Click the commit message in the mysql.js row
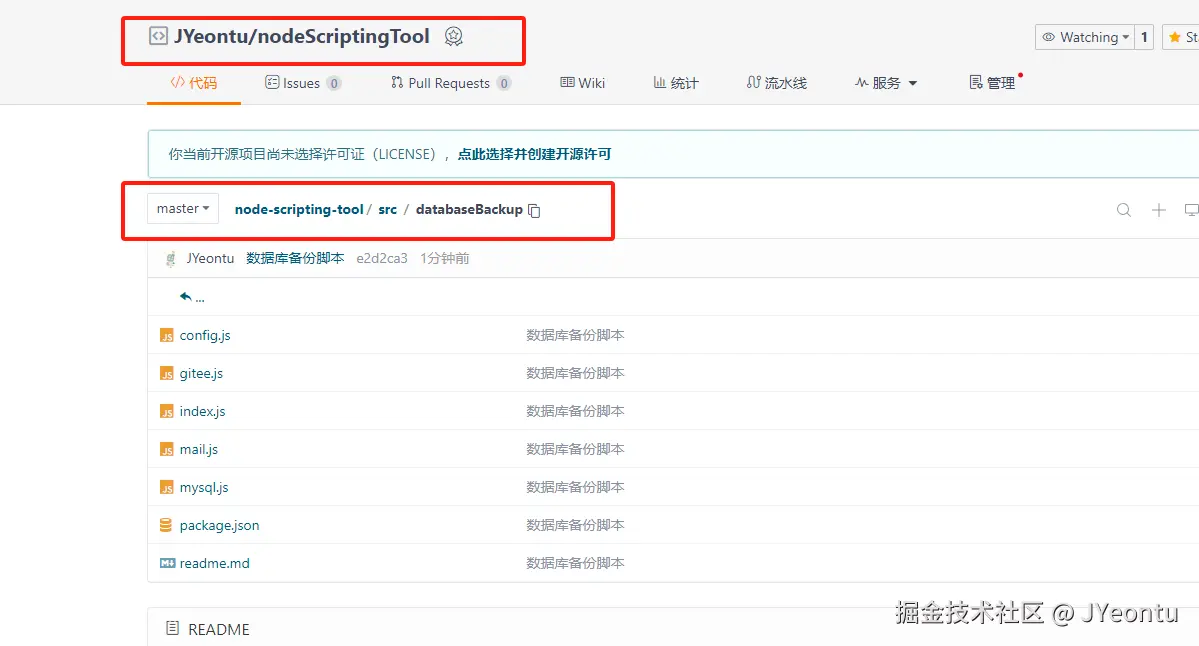This screenshot has height=646, width=1199. click(575, 487)
